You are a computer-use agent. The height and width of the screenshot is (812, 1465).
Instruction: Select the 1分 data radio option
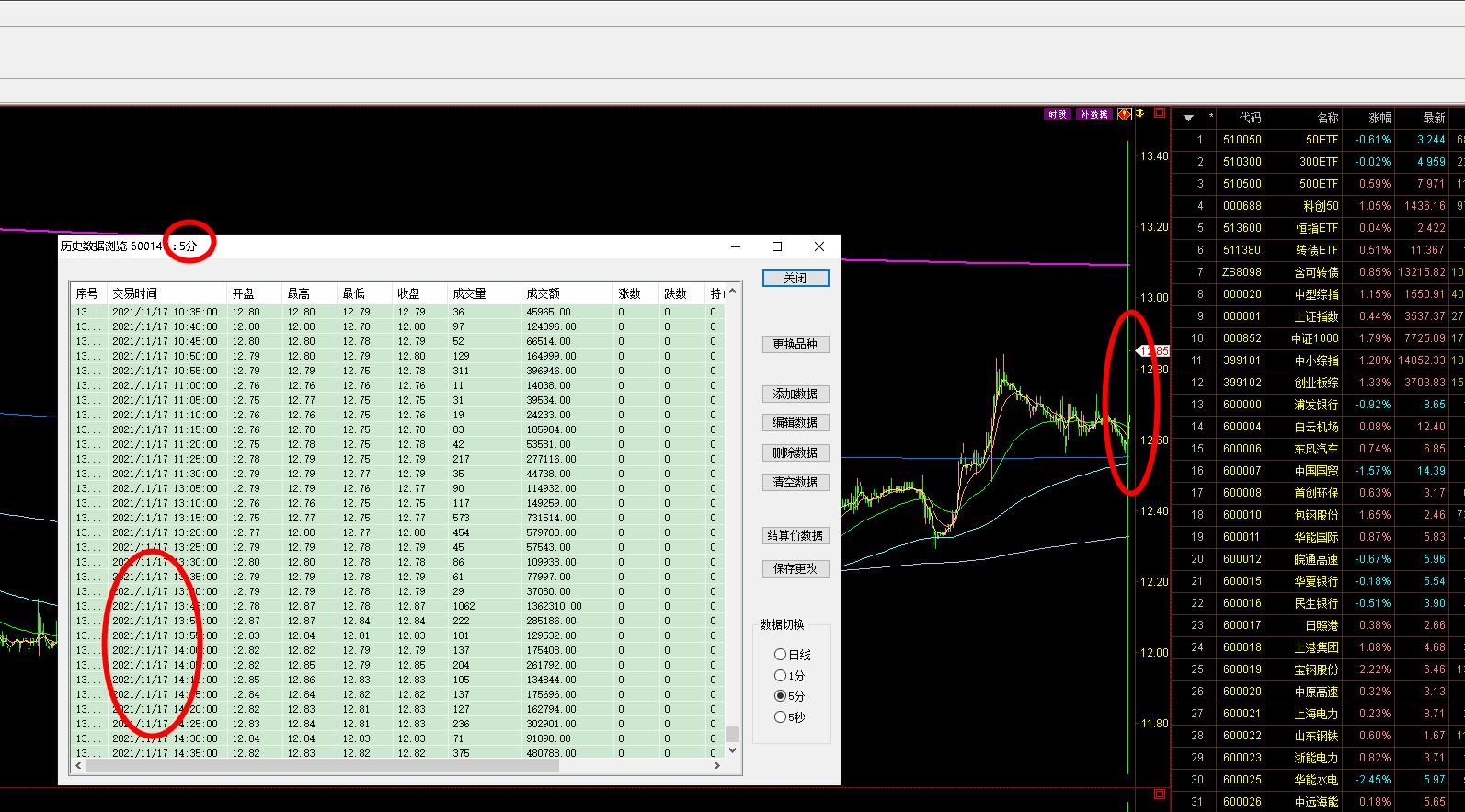790,676
